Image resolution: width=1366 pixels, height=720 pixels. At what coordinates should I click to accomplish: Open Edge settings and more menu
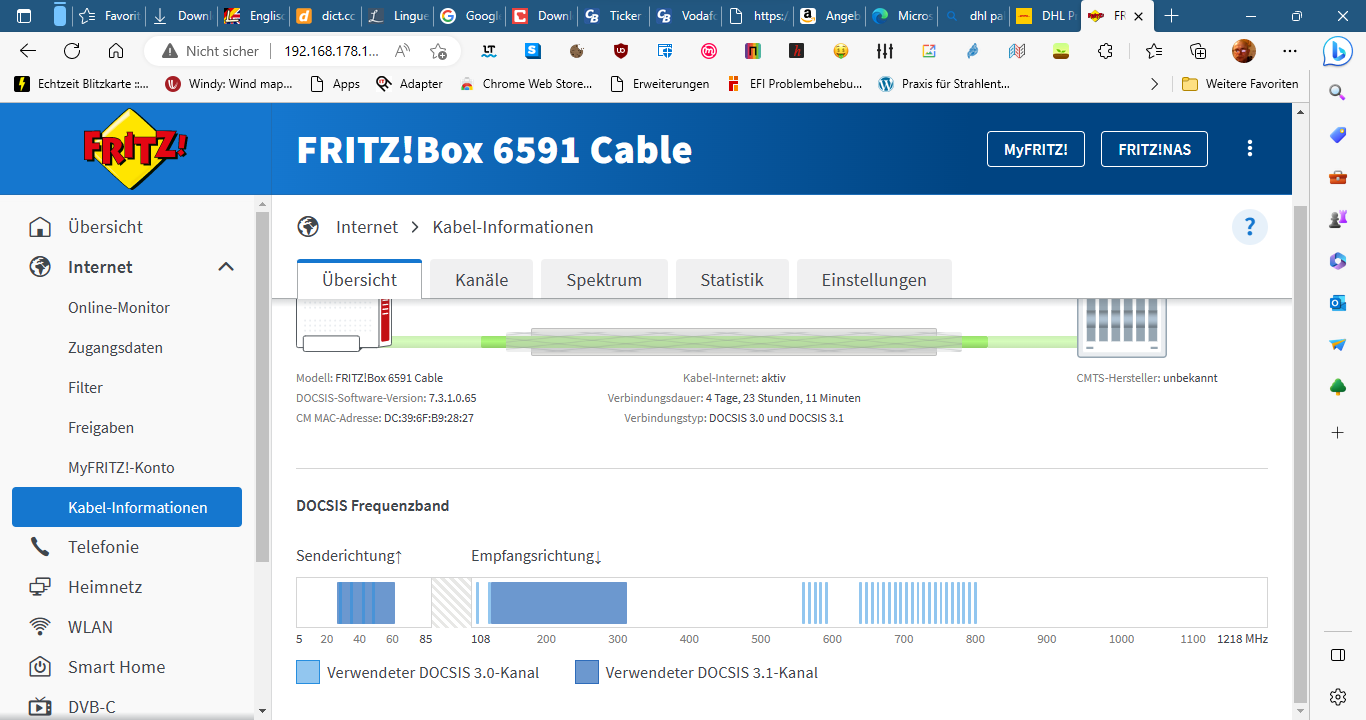pos(1290,51)
